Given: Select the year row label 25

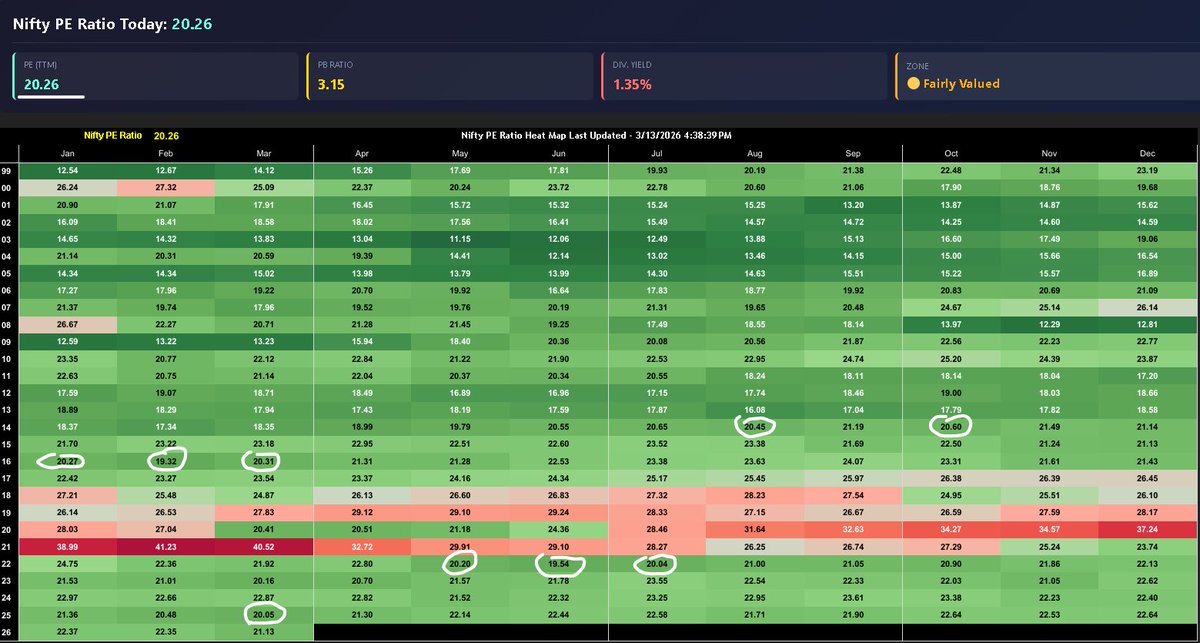Looking at the screenshot, I should pos(8,615).
